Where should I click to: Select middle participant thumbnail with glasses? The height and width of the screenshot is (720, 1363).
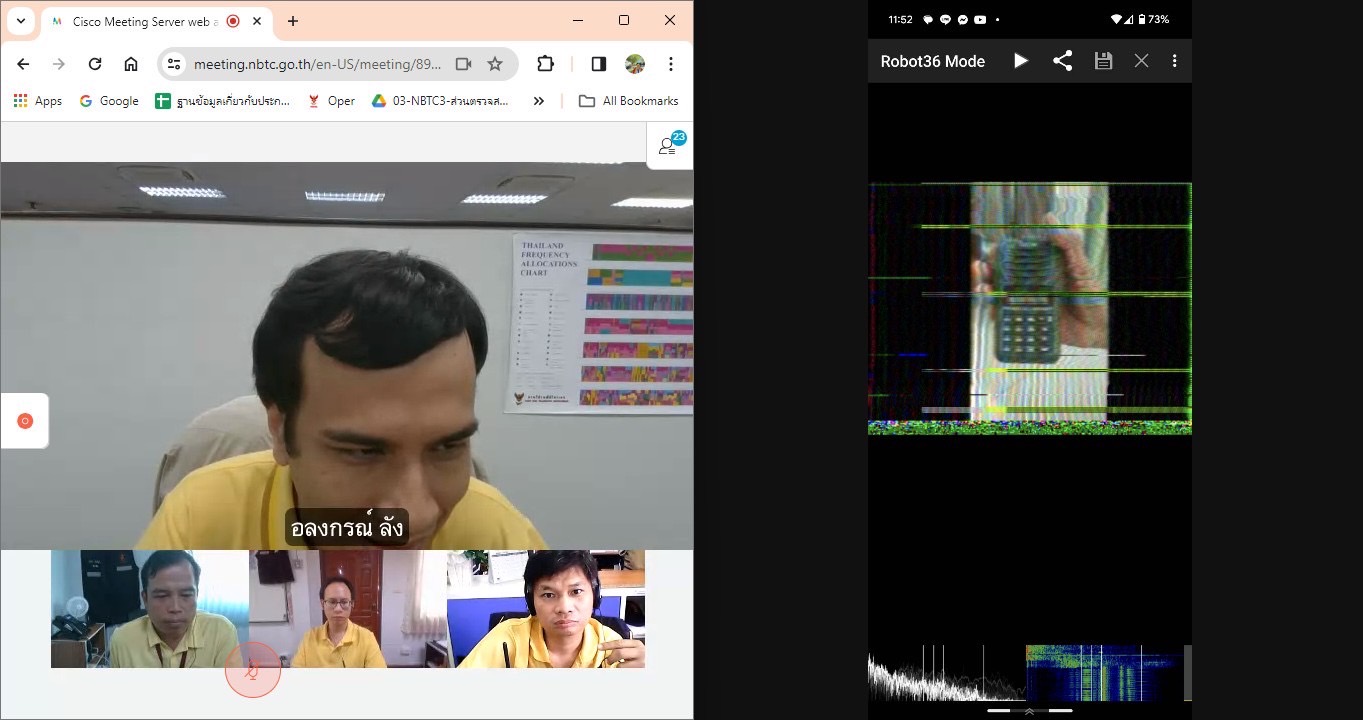click(348, 609)
